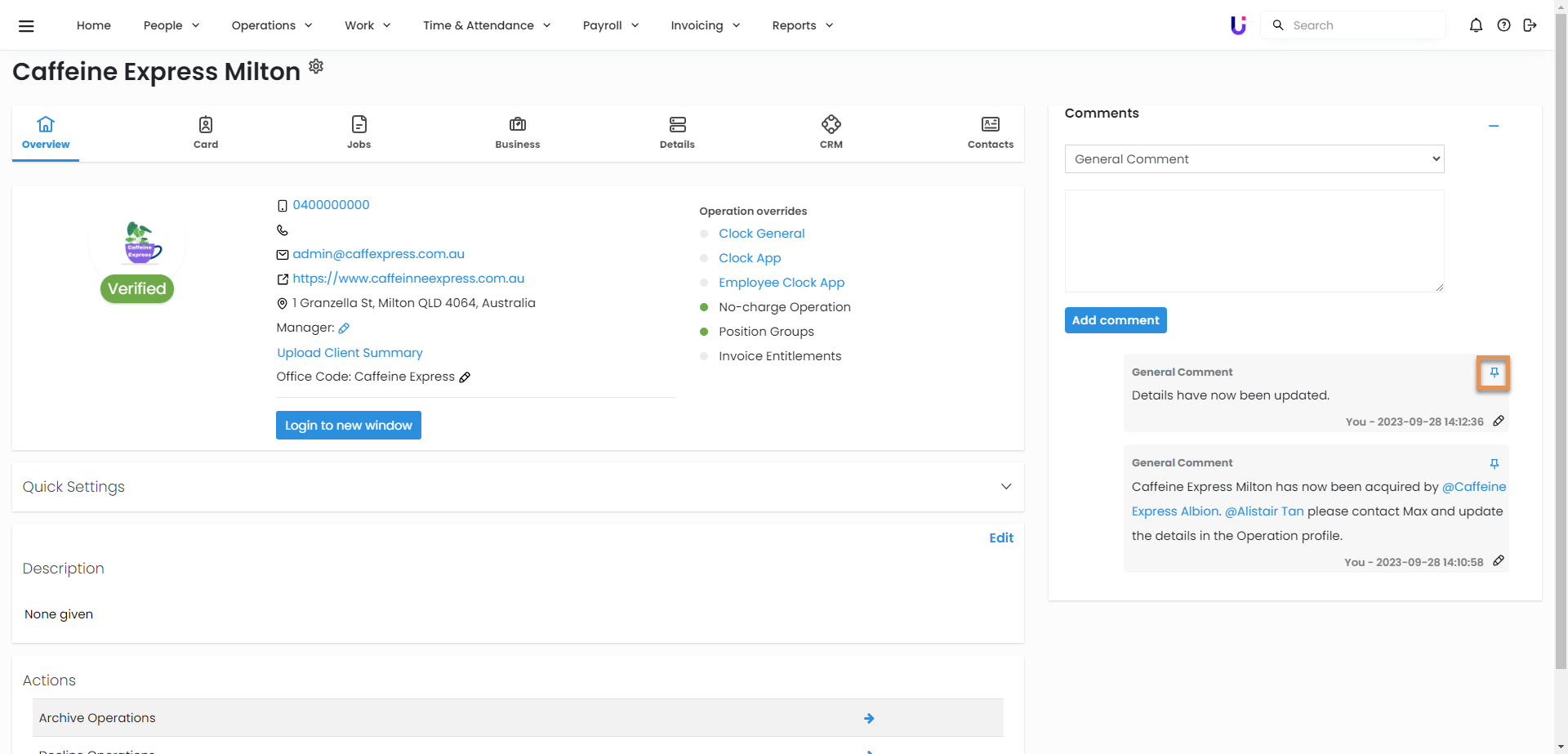
Task: Expand the Operations menu
Action: (x=272, y=25)
